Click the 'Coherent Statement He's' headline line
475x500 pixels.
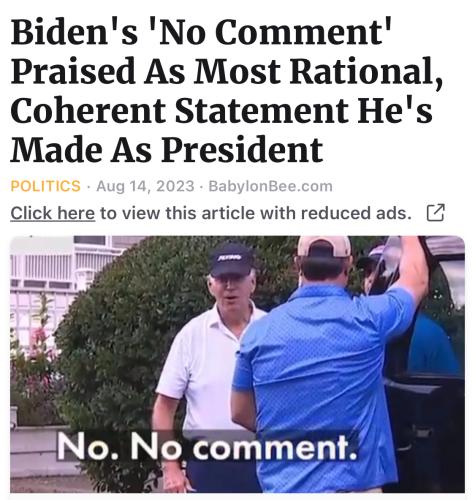click(221, 111)
